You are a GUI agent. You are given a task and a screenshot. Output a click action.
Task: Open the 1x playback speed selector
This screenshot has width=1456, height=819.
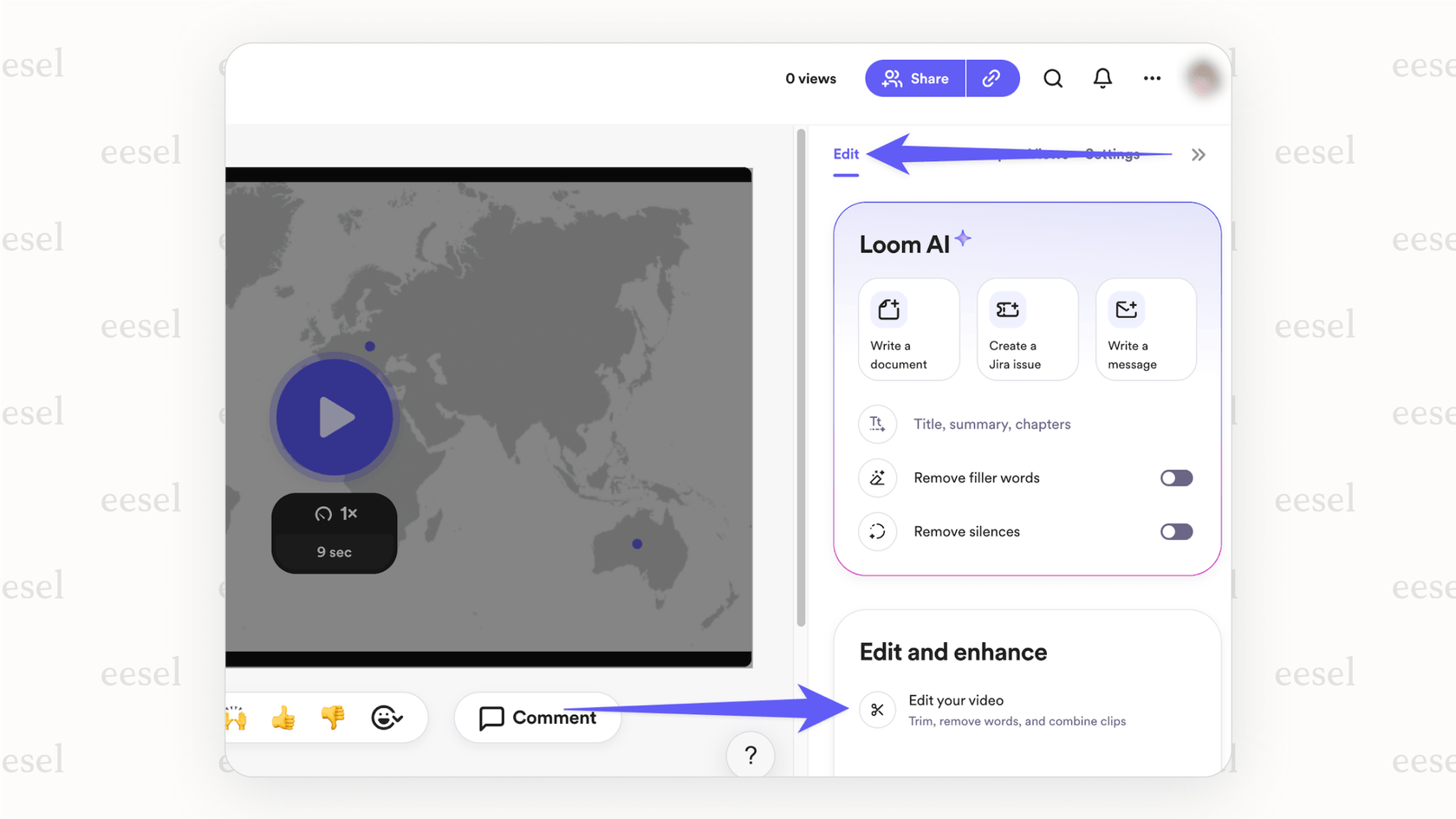click(335, 513)
